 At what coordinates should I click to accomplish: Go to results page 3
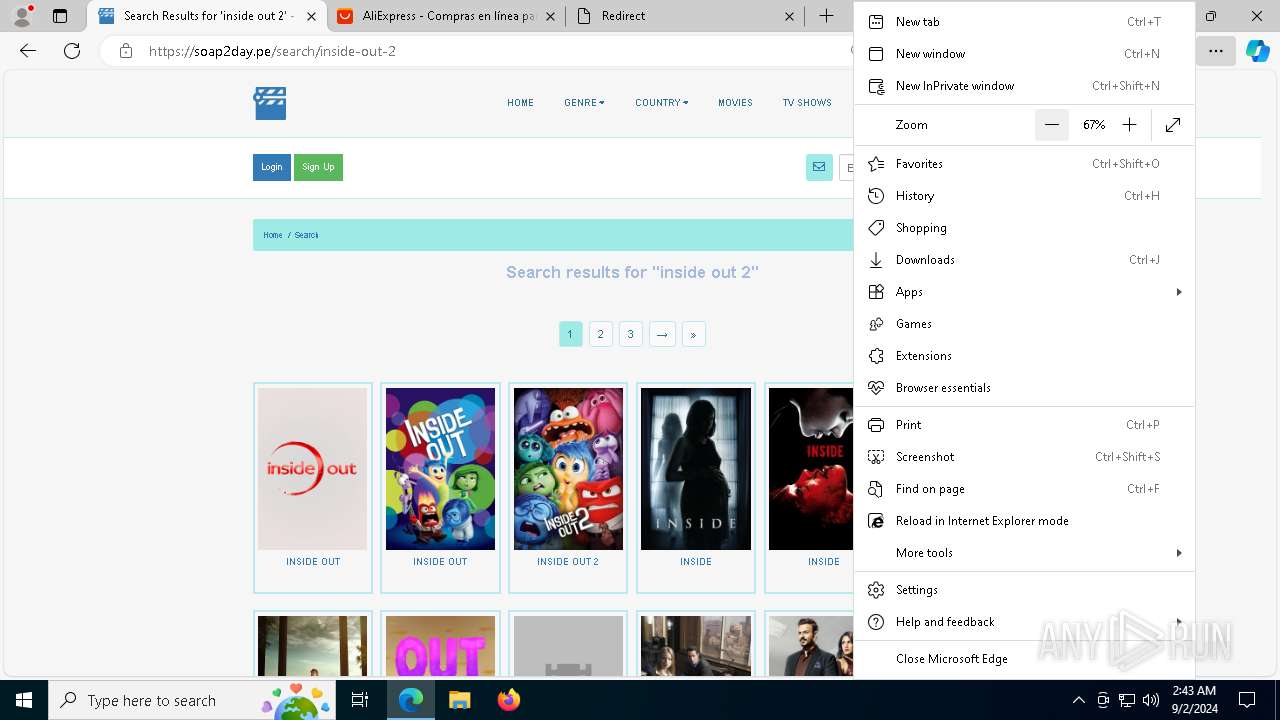pyautogui.click(x=630, y=335)
